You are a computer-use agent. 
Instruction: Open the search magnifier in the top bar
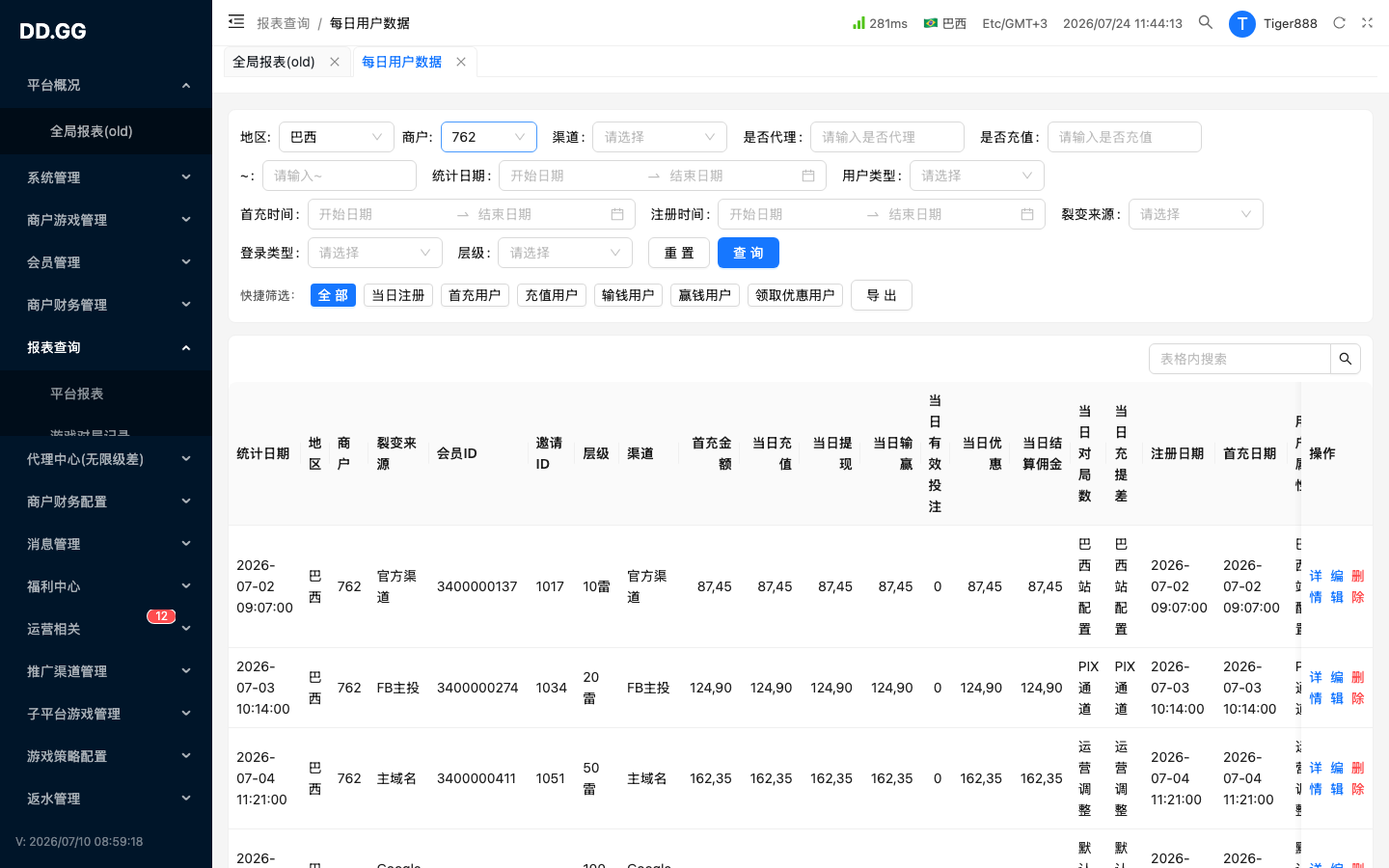click(x=1206, y=22)
